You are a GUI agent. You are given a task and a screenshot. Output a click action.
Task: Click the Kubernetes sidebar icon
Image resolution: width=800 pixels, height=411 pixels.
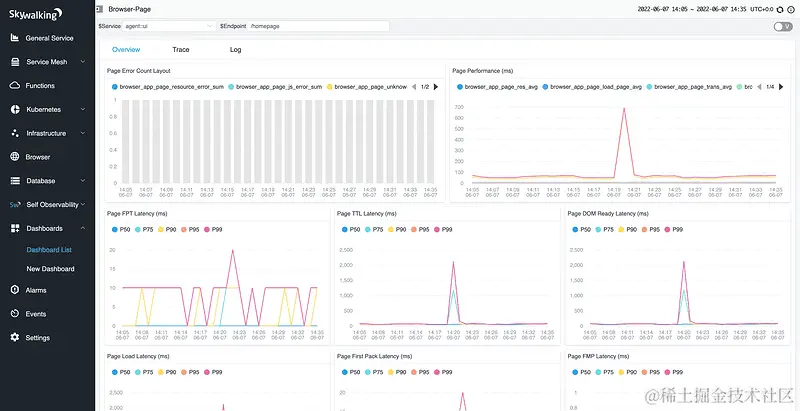[15, 109]
